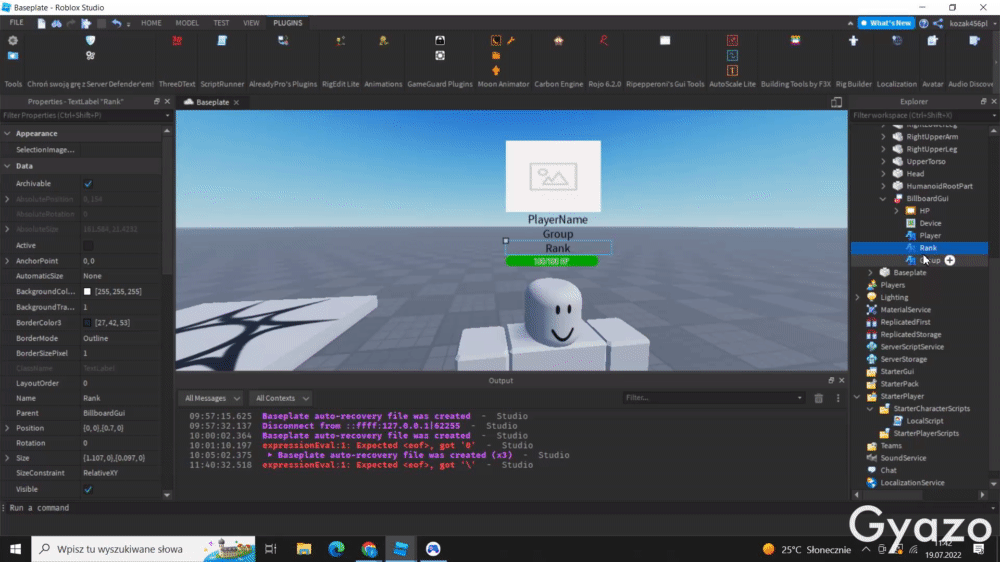Open the Output panel options menu
The width and height of the screenshot is (1000, 562).
point(838,398)
